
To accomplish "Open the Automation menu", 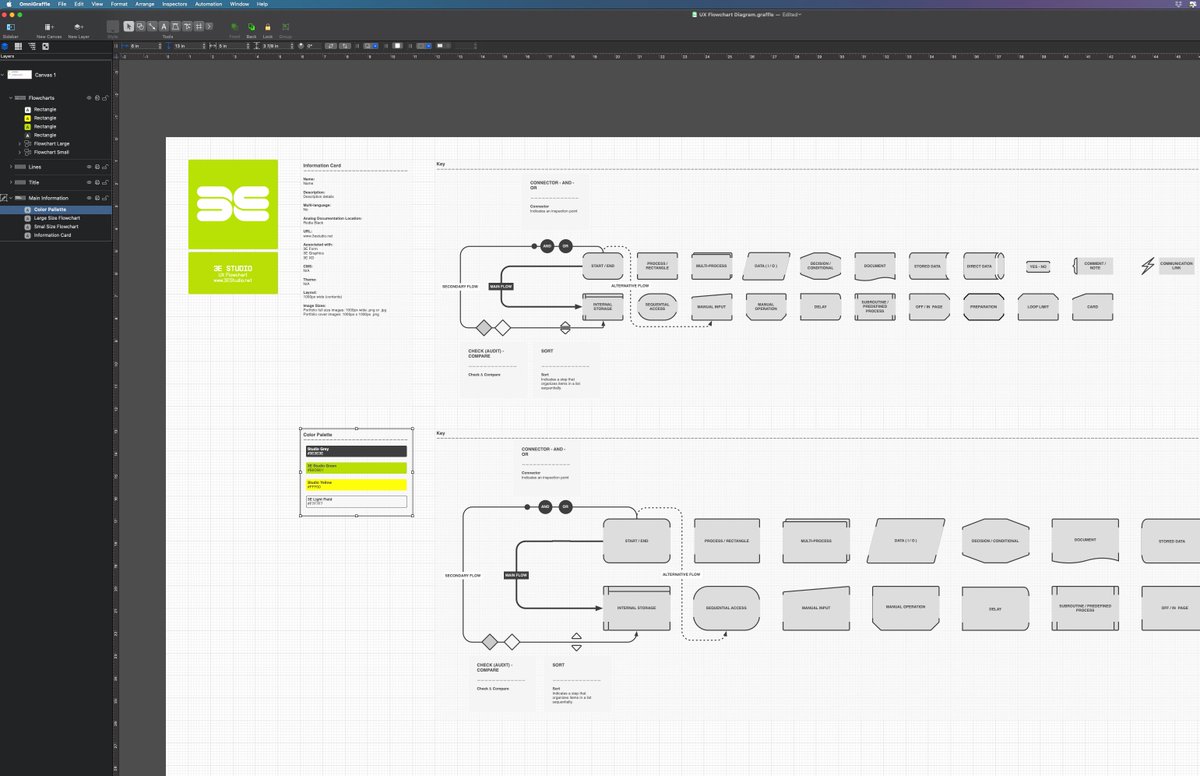I will click(x=209, y=4).
